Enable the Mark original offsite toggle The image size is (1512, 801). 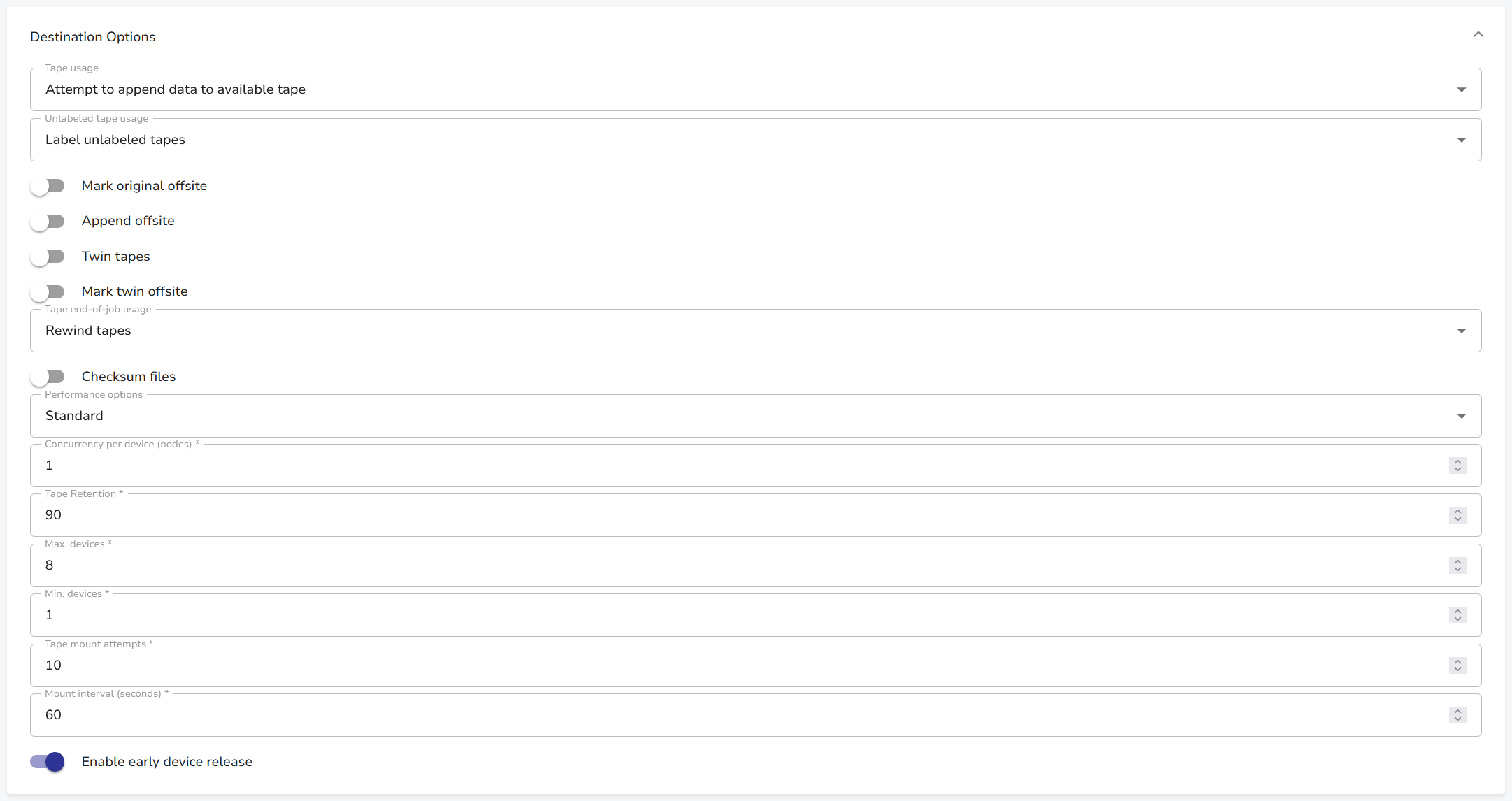point(48,186)
